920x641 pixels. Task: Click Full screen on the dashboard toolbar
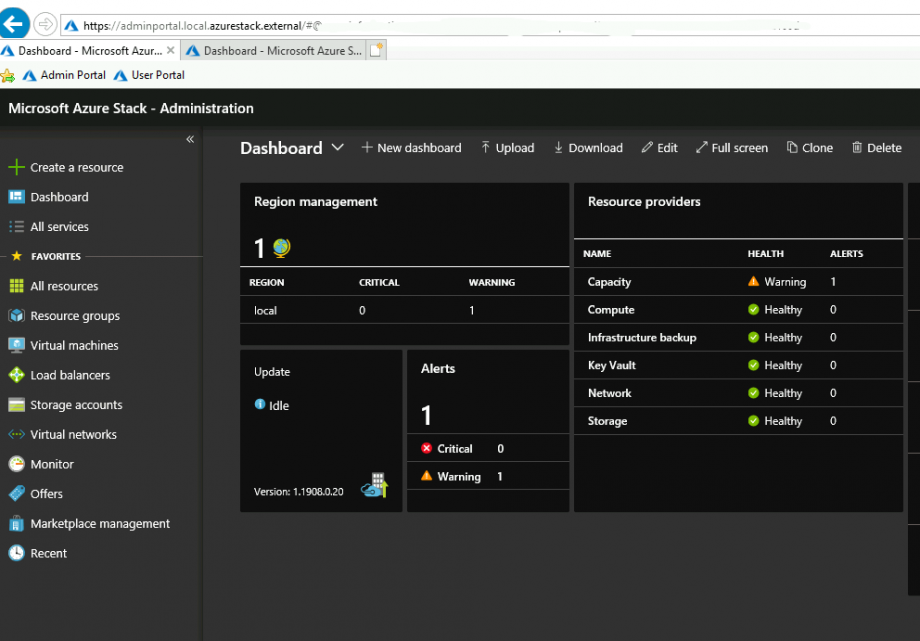point(731,147)
